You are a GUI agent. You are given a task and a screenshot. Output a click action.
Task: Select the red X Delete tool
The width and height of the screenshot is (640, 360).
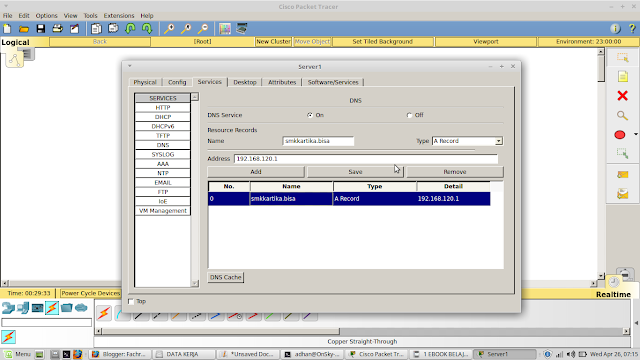622,96
